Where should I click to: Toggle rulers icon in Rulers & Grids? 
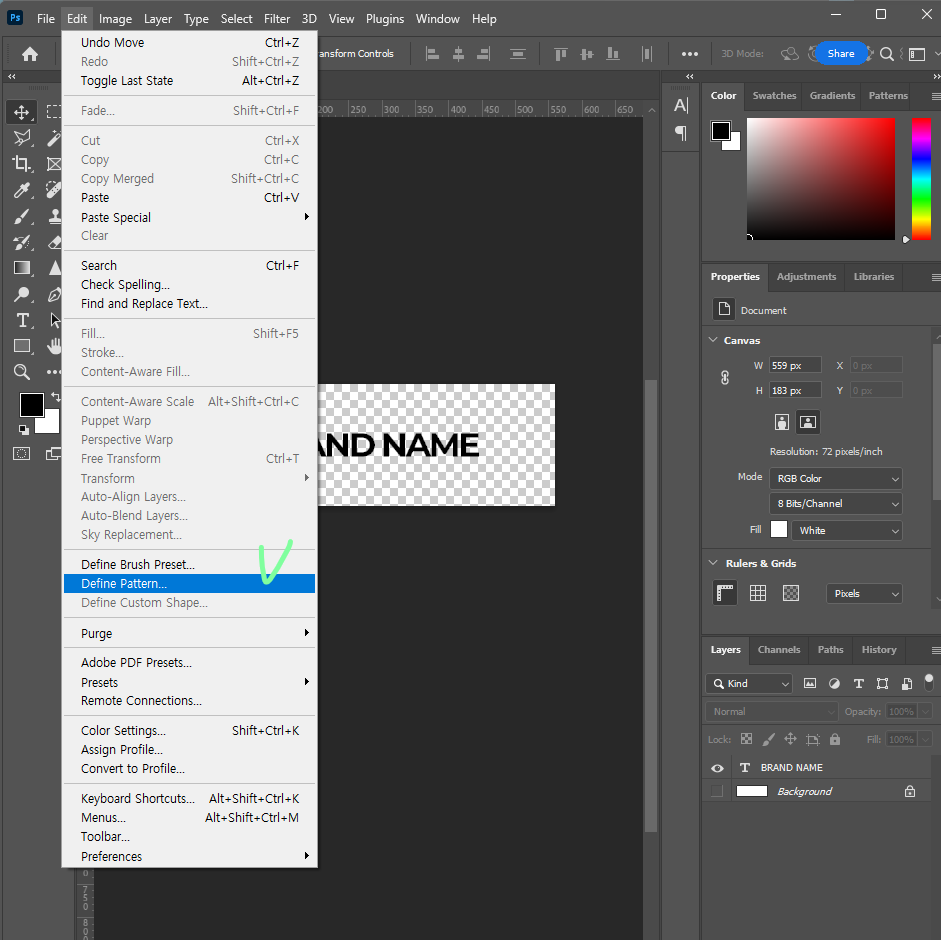[x=725, y=594]
